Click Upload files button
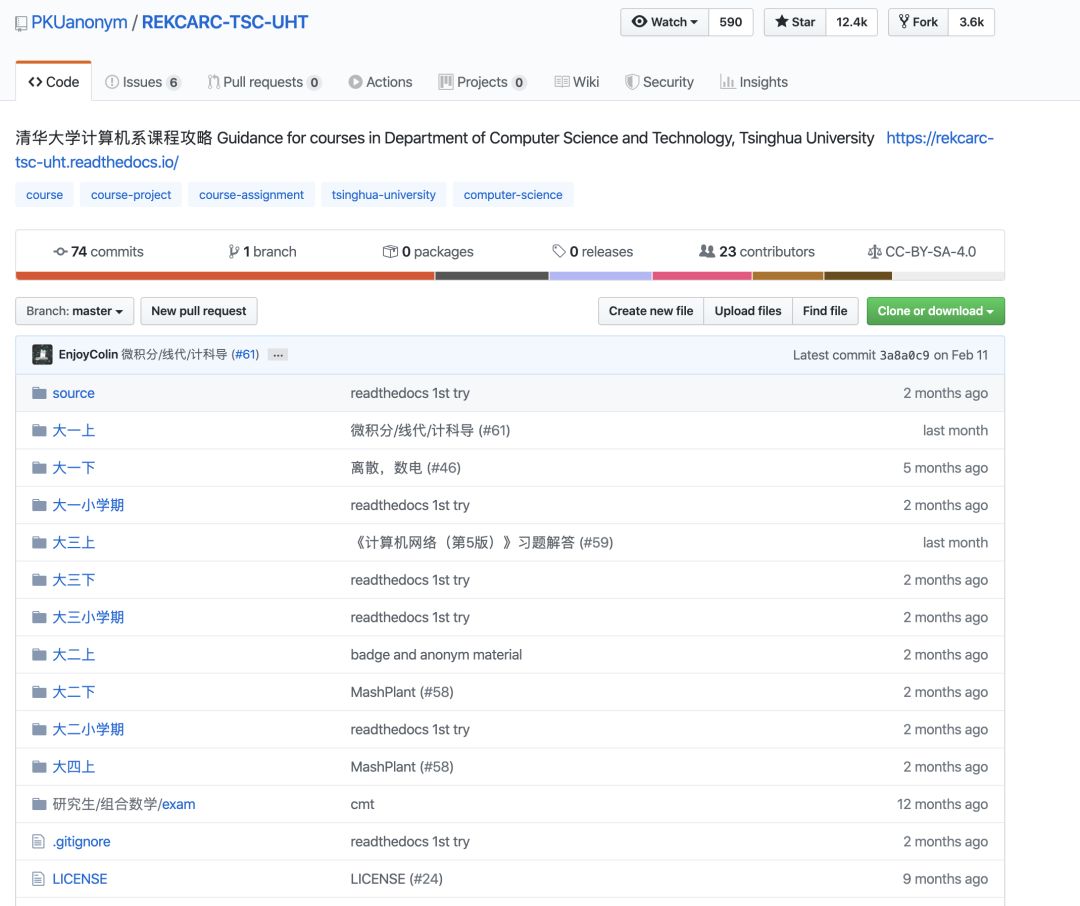 coord(748,311)
